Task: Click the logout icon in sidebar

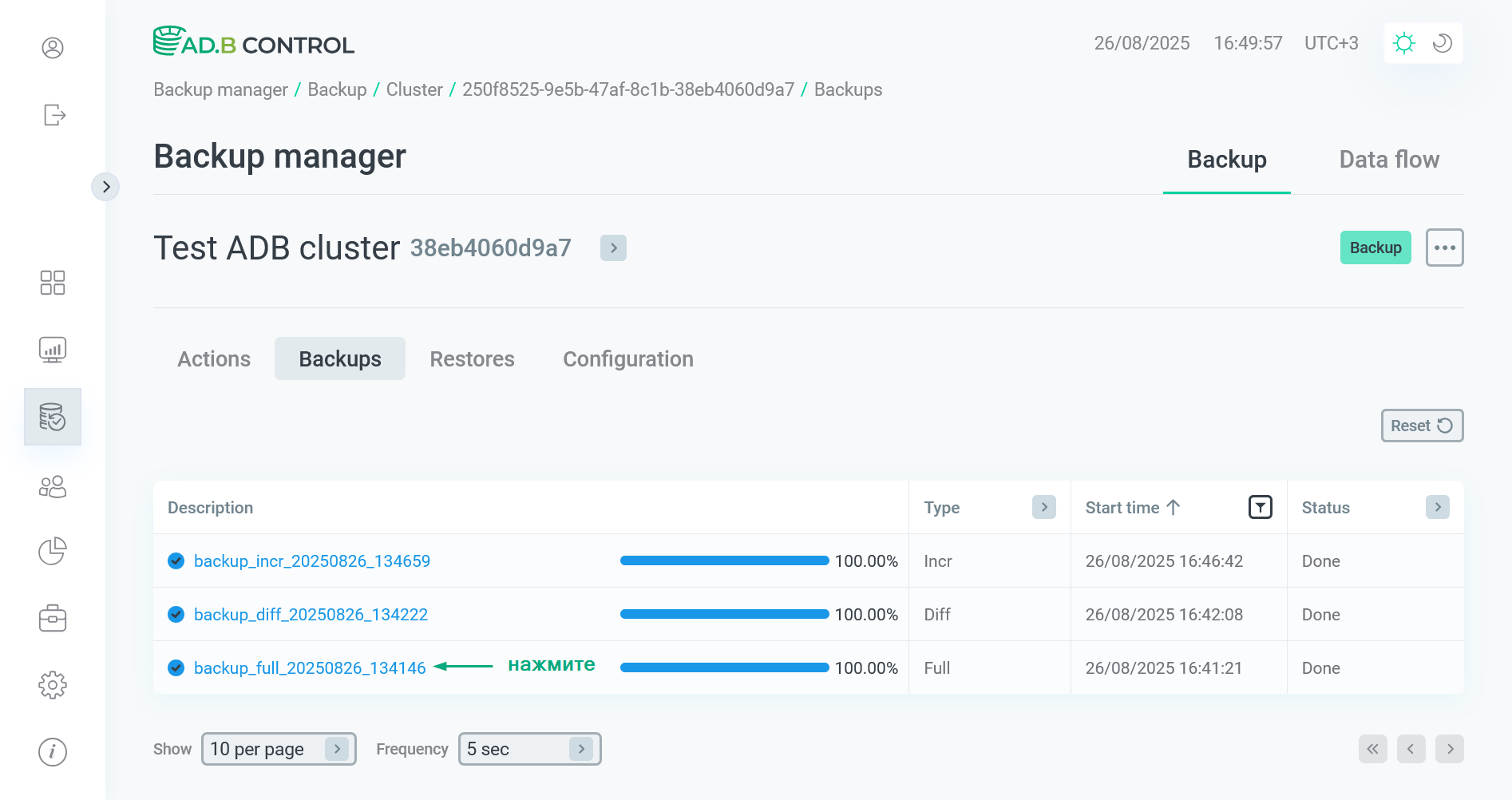Action: tap(53, 115)
